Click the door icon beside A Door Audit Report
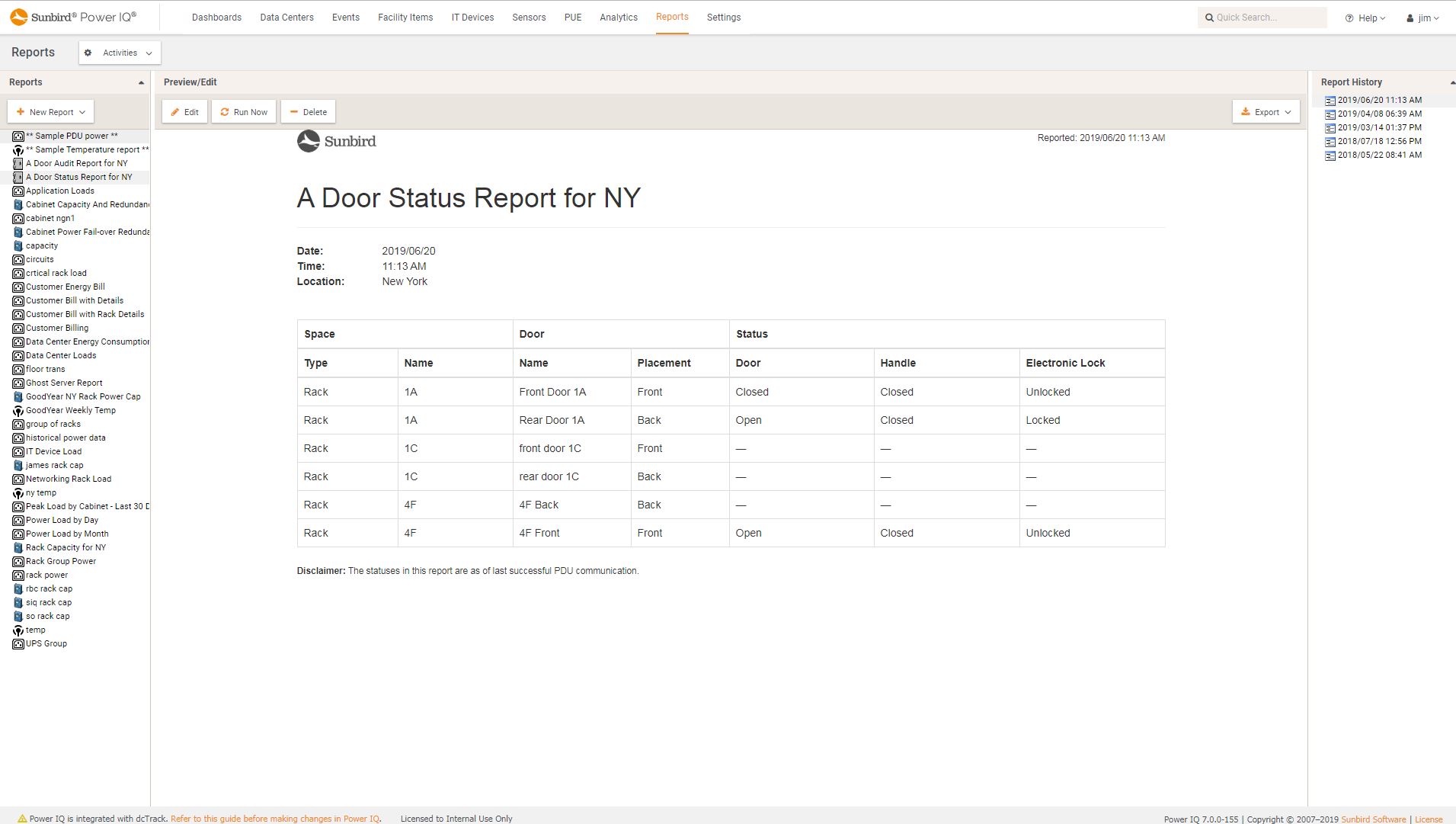 18,163
